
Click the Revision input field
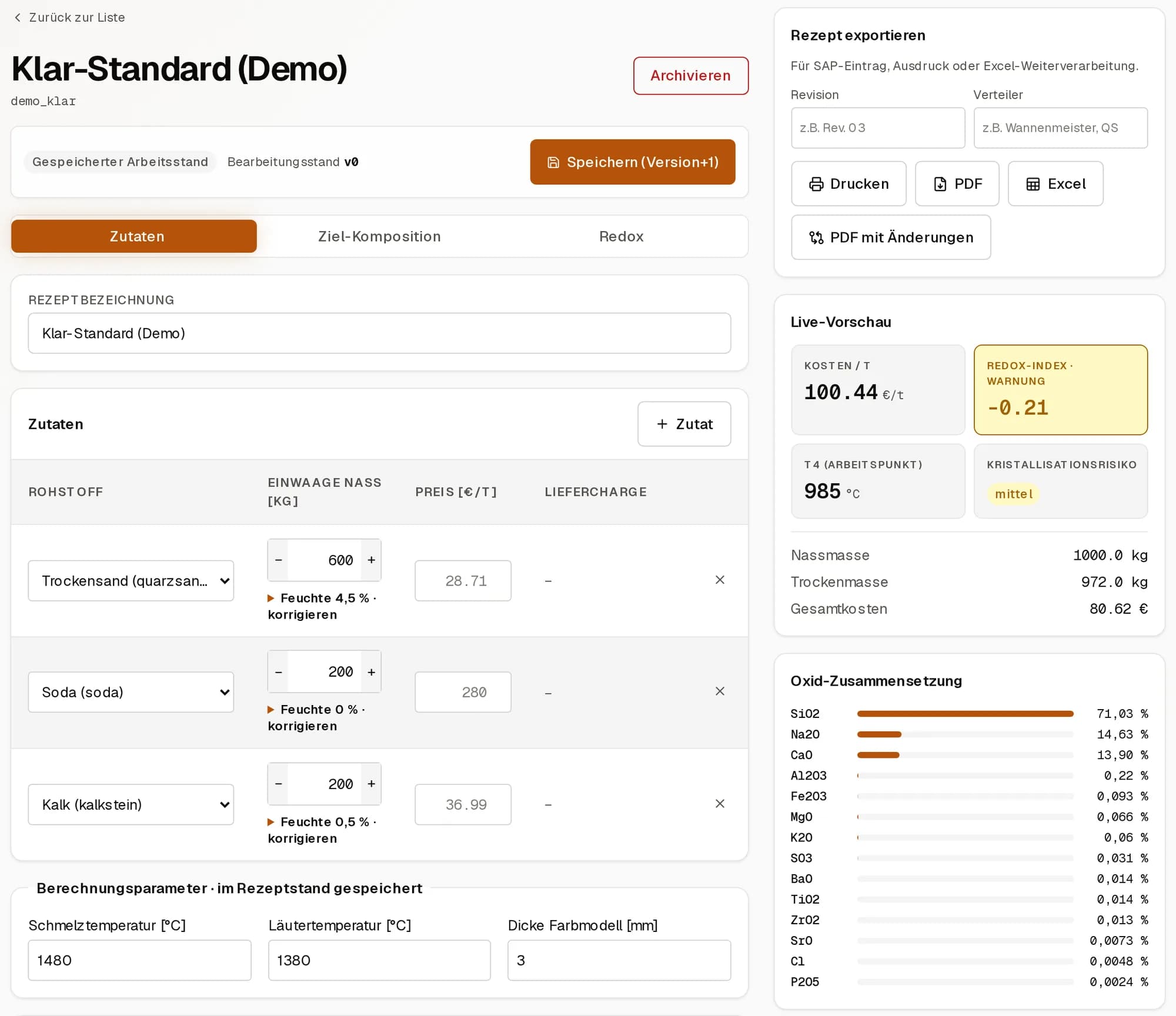(878, 128)
